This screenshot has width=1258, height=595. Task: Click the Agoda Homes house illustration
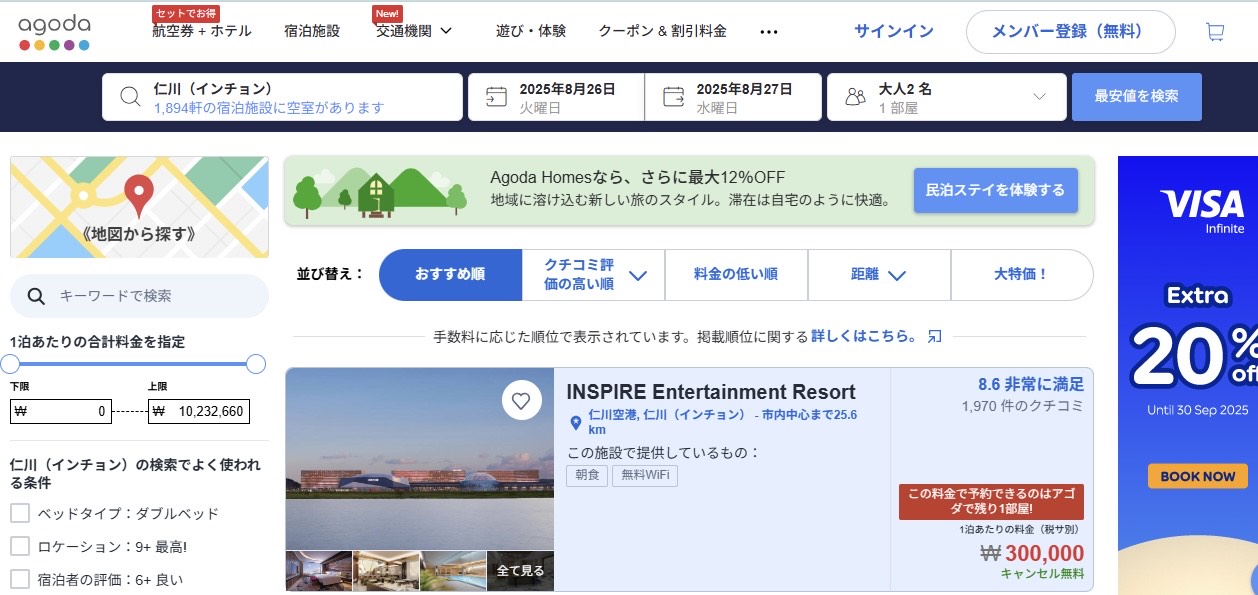click(x=377, y=194)
